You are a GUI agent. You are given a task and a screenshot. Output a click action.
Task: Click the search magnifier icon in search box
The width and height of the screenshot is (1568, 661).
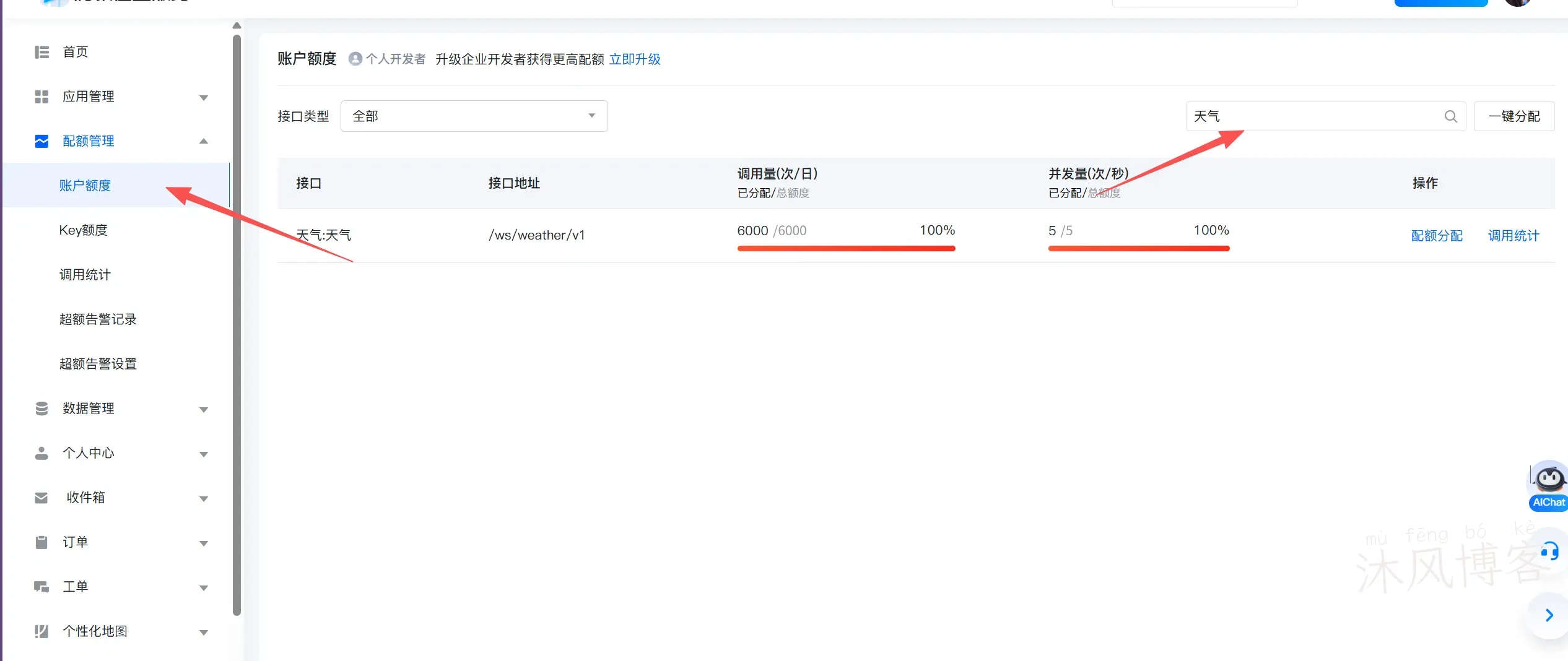point(1450,116)
